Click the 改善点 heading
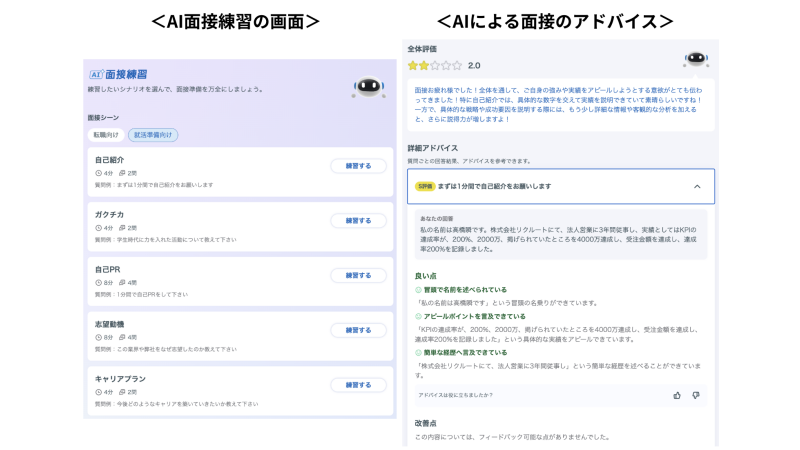Screen dimensions: 800x450 tap(426, 423)
